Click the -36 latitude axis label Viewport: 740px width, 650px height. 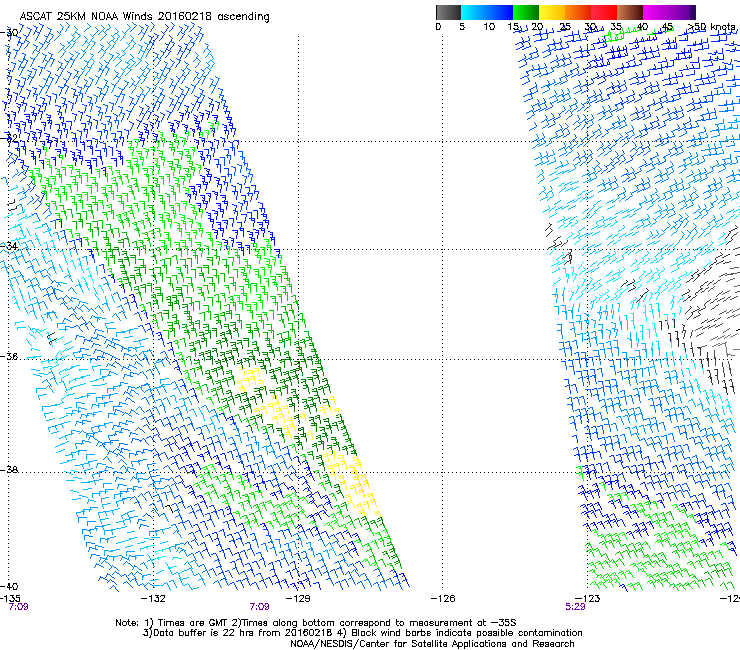[x=9, y=356]
